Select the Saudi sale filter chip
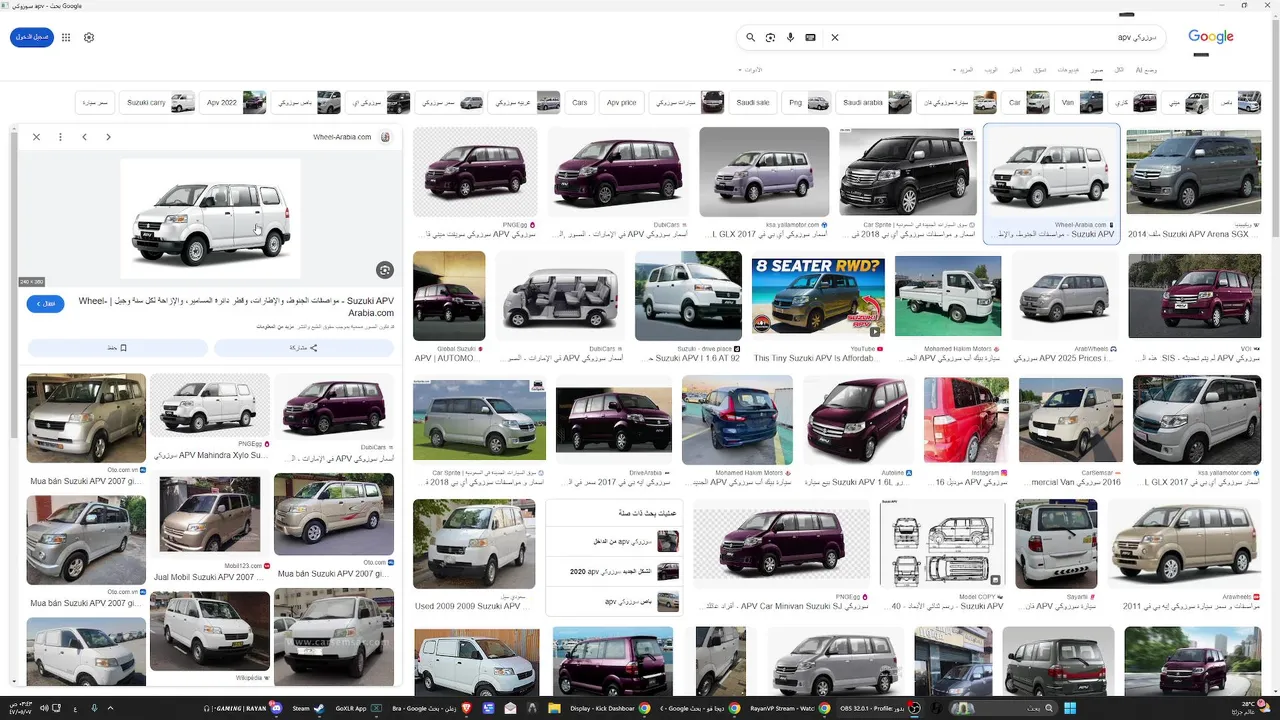This screenshot has height=720, width=1280. [x=753, y=102]
